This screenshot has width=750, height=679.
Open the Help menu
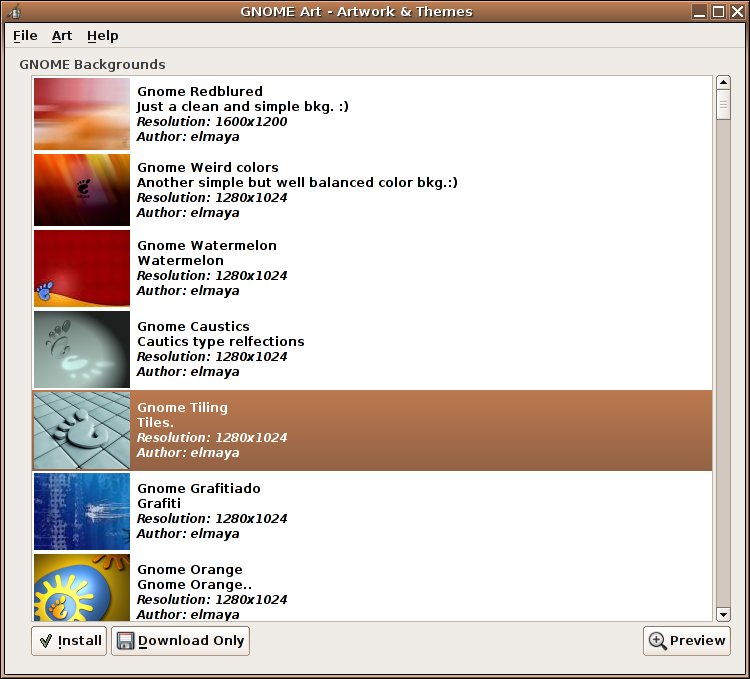(102, 36)
